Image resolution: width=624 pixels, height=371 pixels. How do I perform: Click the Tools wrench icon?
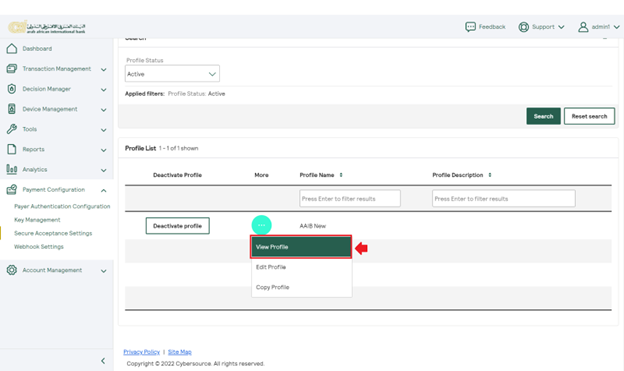[x=12, y=129]
